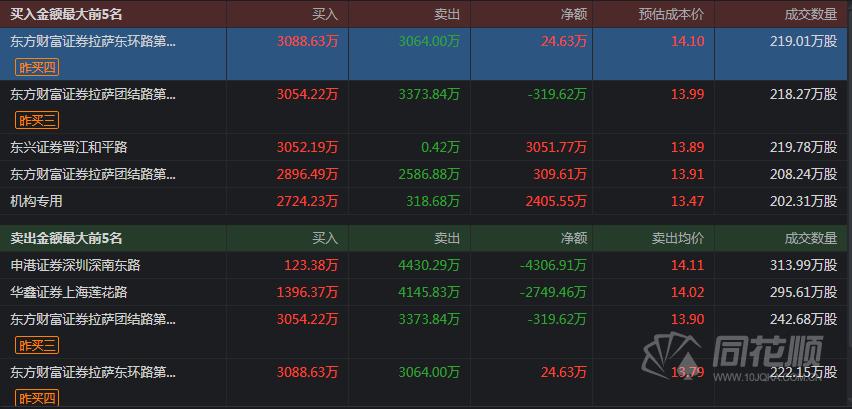The height and width of the screenshot is (409, 852).
Task: Click the 卖出金额最大前5名 section header
Action: tap(66, 238)
